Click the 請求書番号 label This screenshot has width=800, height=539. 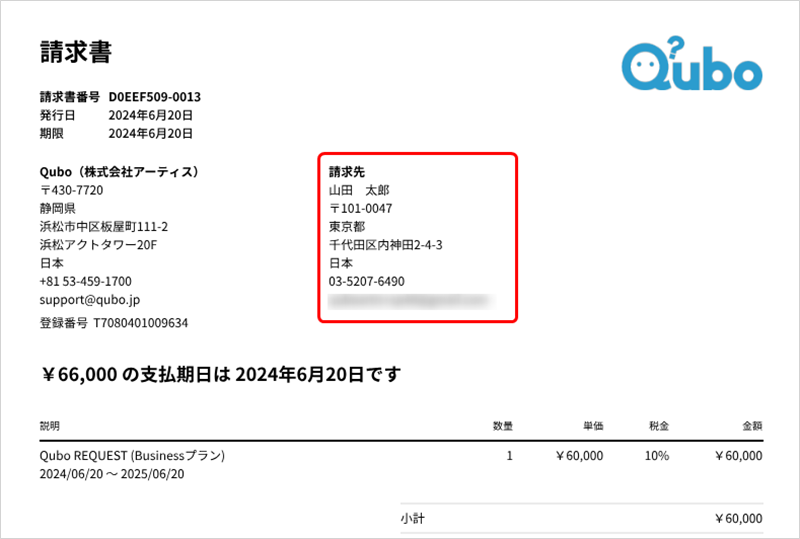pos(70,97)
